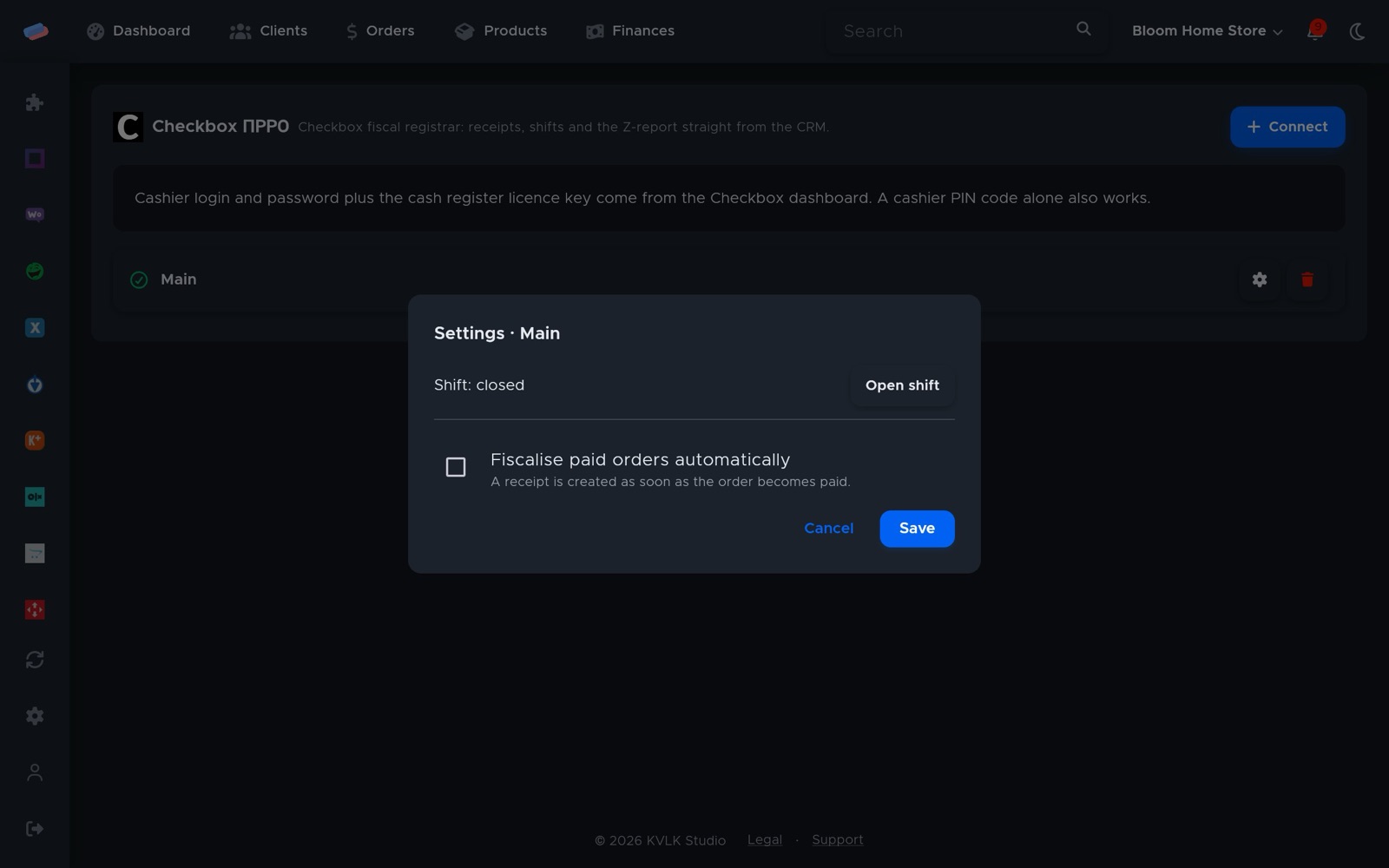Click the Open shift button
1389x868 pixels.
(902, 385)
